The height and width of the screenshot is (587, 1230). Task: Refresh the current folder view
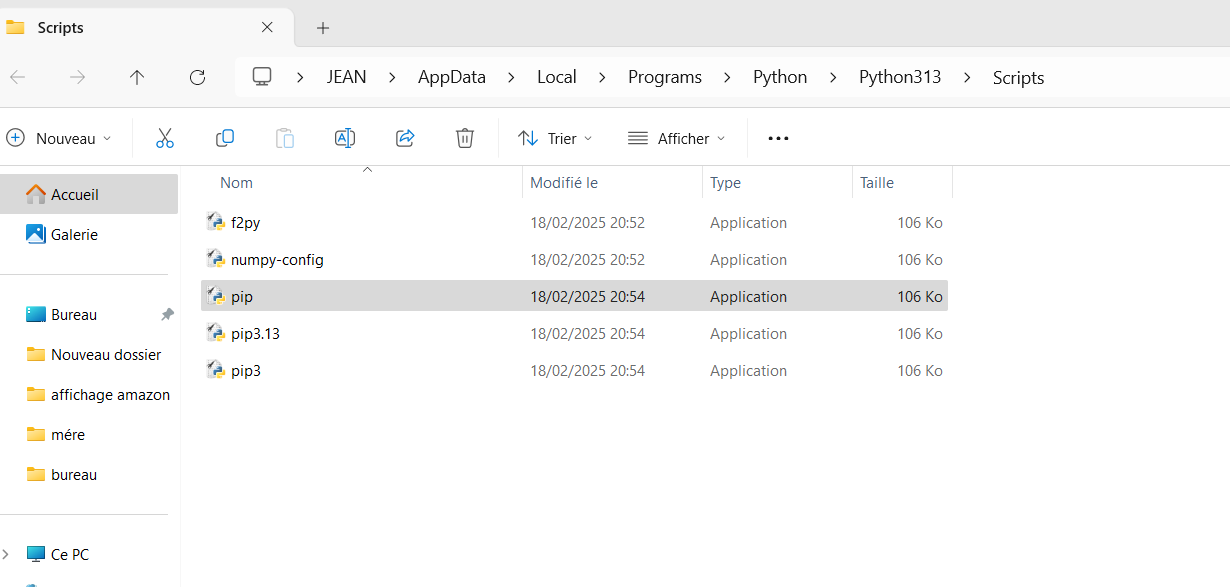197,77
